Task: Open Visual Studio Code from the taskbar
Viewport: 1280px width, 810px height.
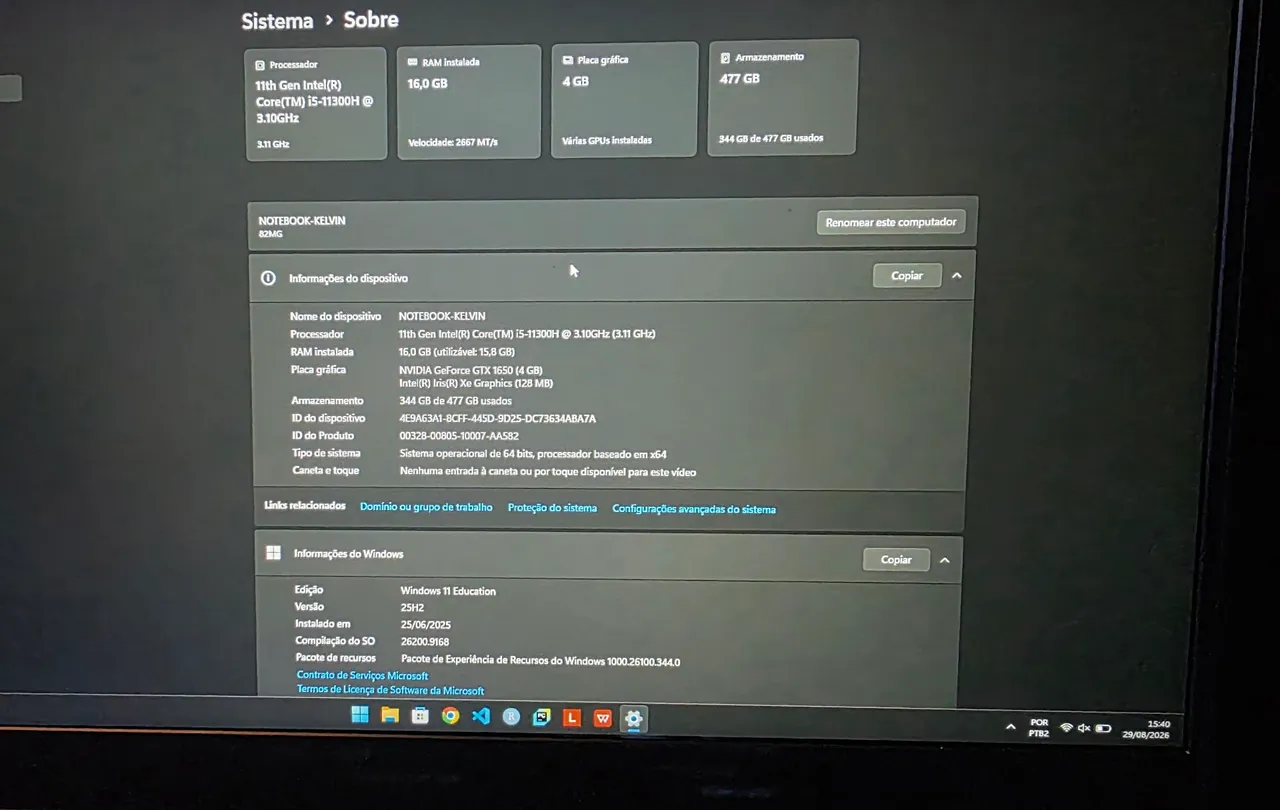Action: [x=481, y=716]
